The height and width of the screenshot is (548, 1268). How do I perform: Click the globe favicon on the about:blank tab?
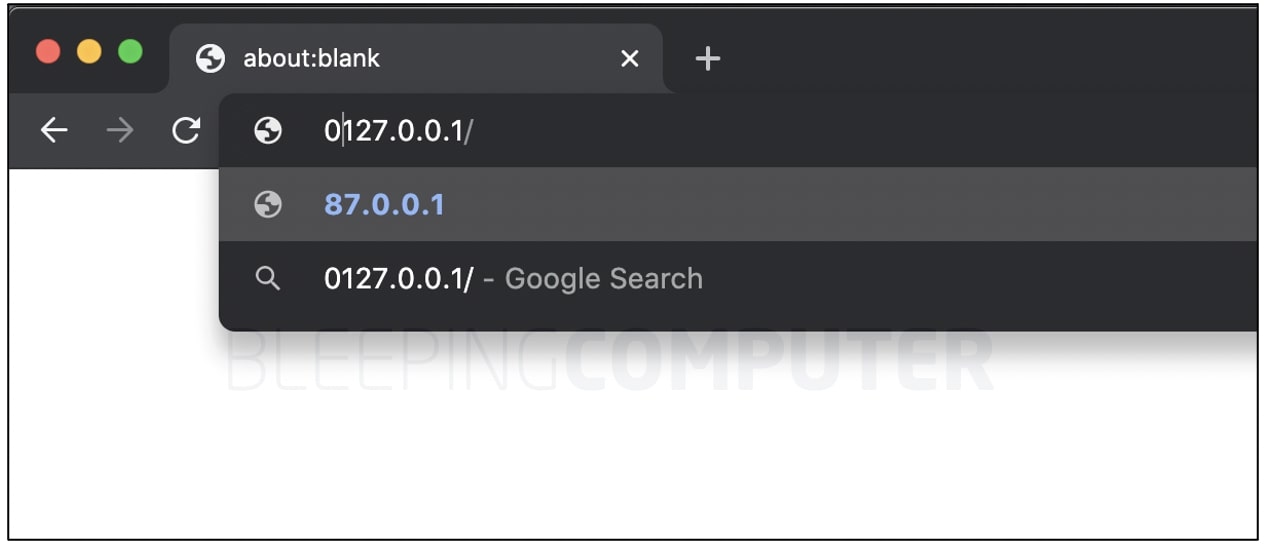coord(210,59)
